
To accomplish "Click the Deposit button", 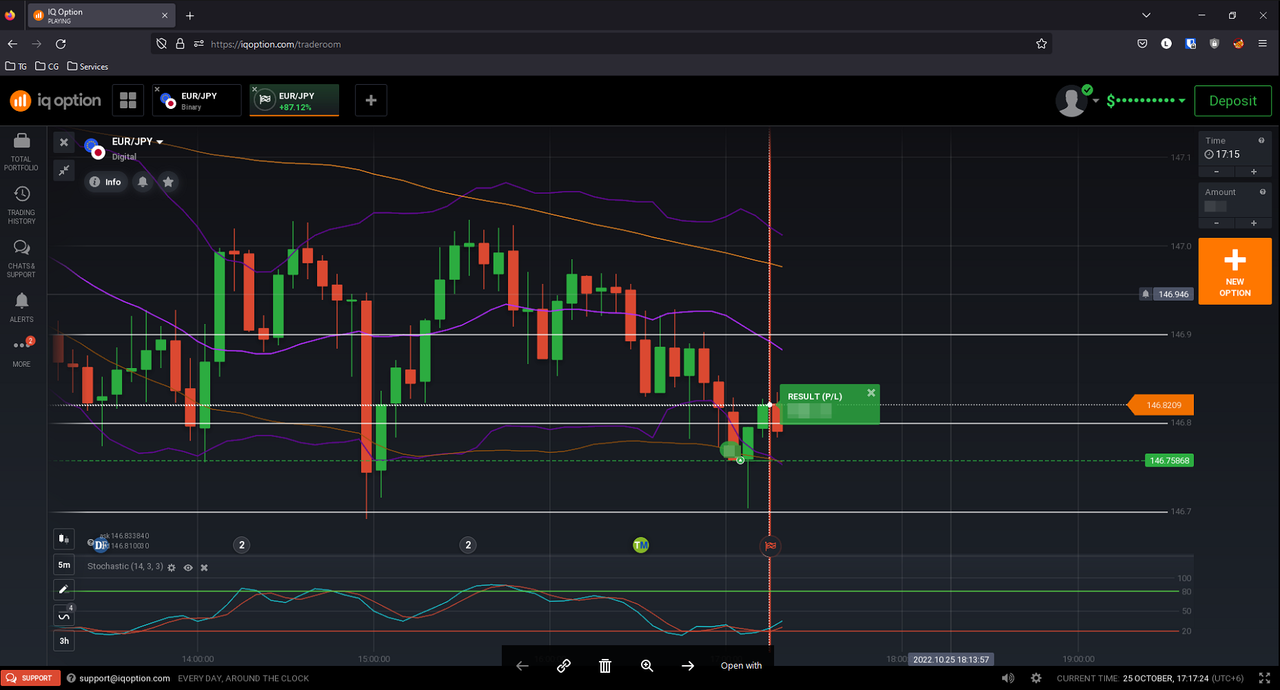I will 1232,101.
